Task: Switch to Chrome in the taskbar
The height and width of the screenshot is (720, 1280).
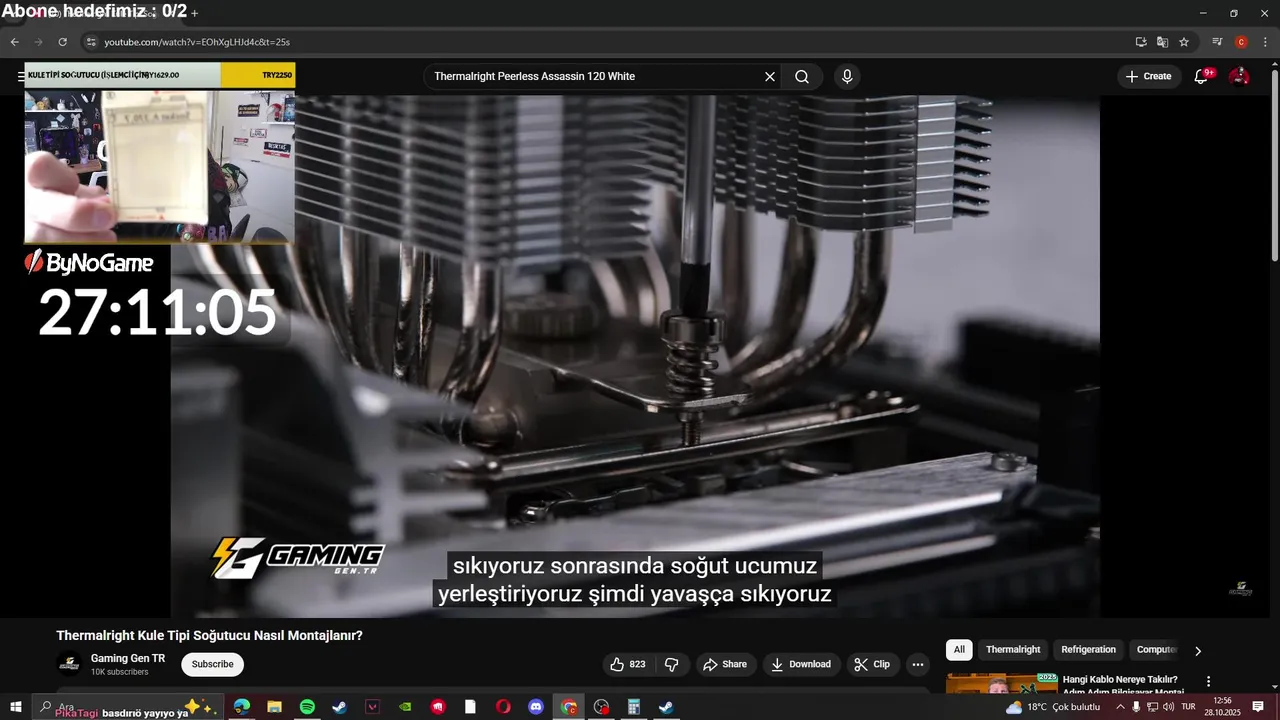Action: point(568,707)
